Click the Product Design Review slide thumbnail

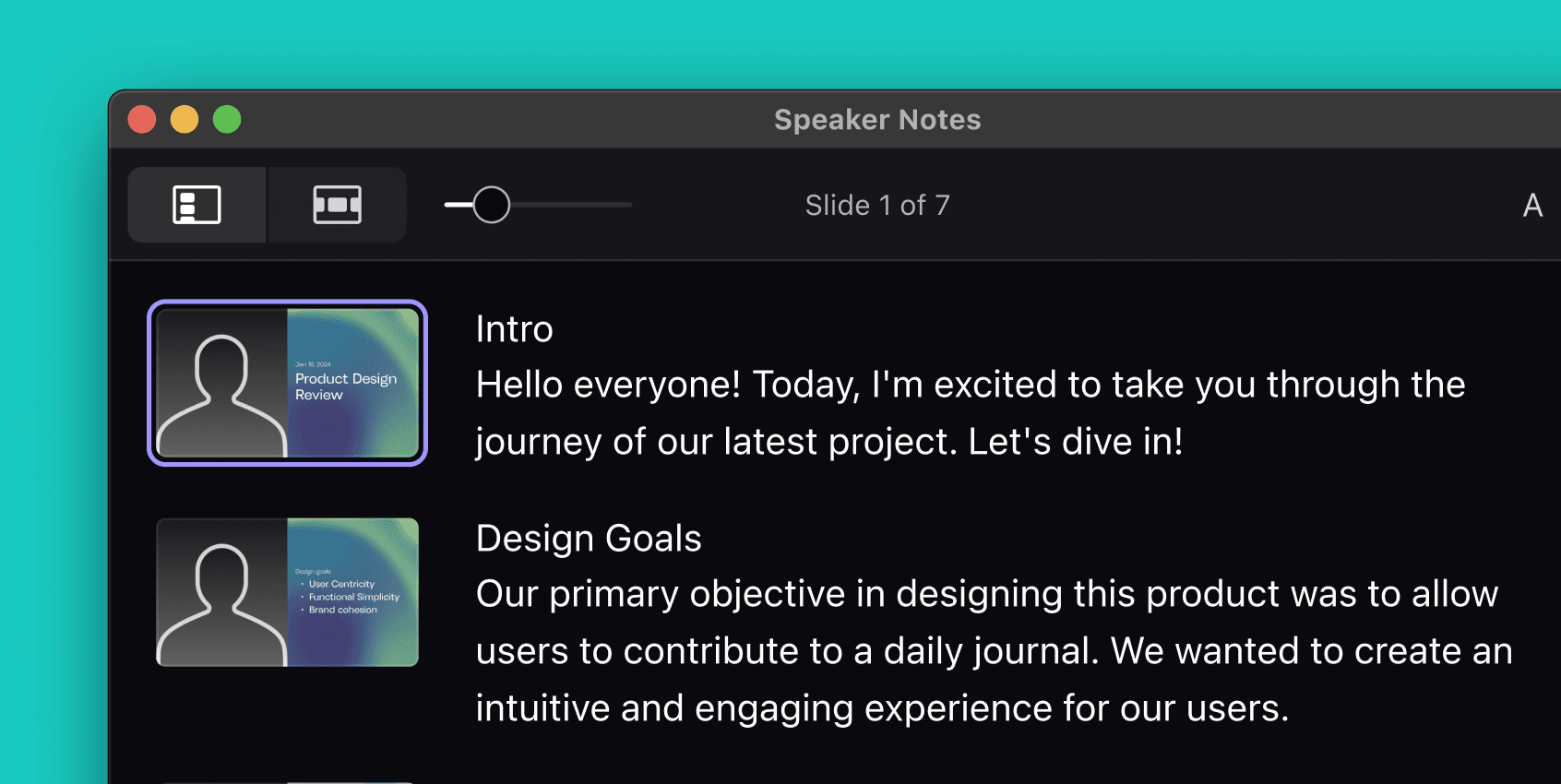pos(287,382)
